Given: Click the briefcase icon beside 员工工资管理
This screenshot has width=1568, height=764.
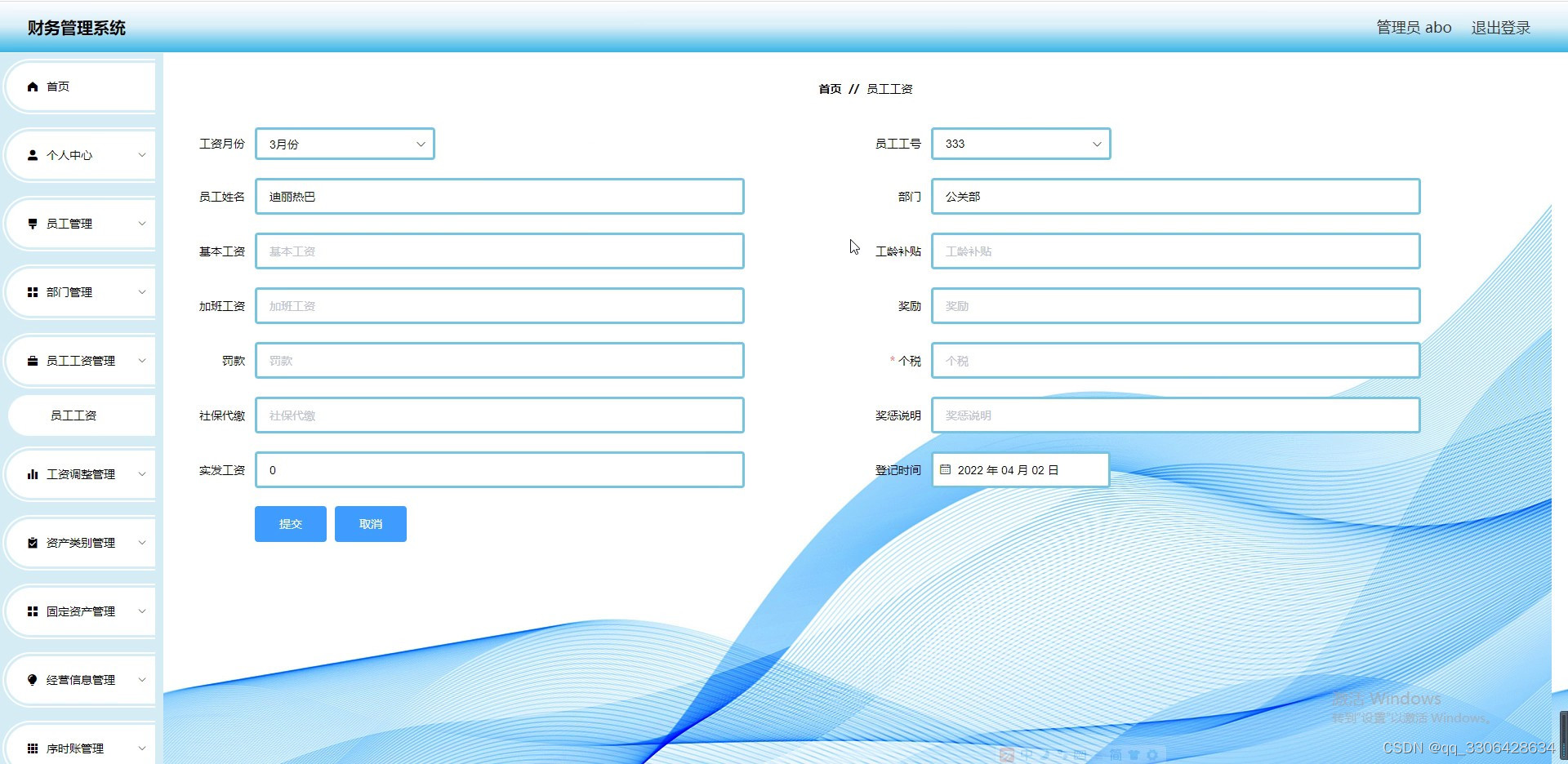Looking at the screenshot, I should (x=33, y=361).
